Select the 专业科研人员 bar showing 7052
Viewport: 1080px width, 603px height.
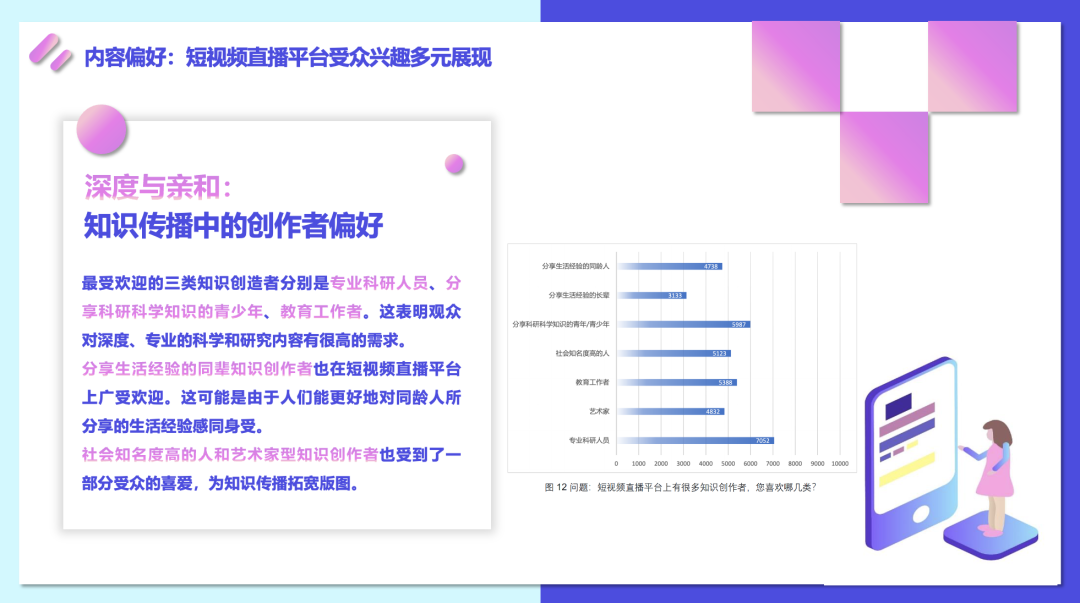tap(694, 440)
